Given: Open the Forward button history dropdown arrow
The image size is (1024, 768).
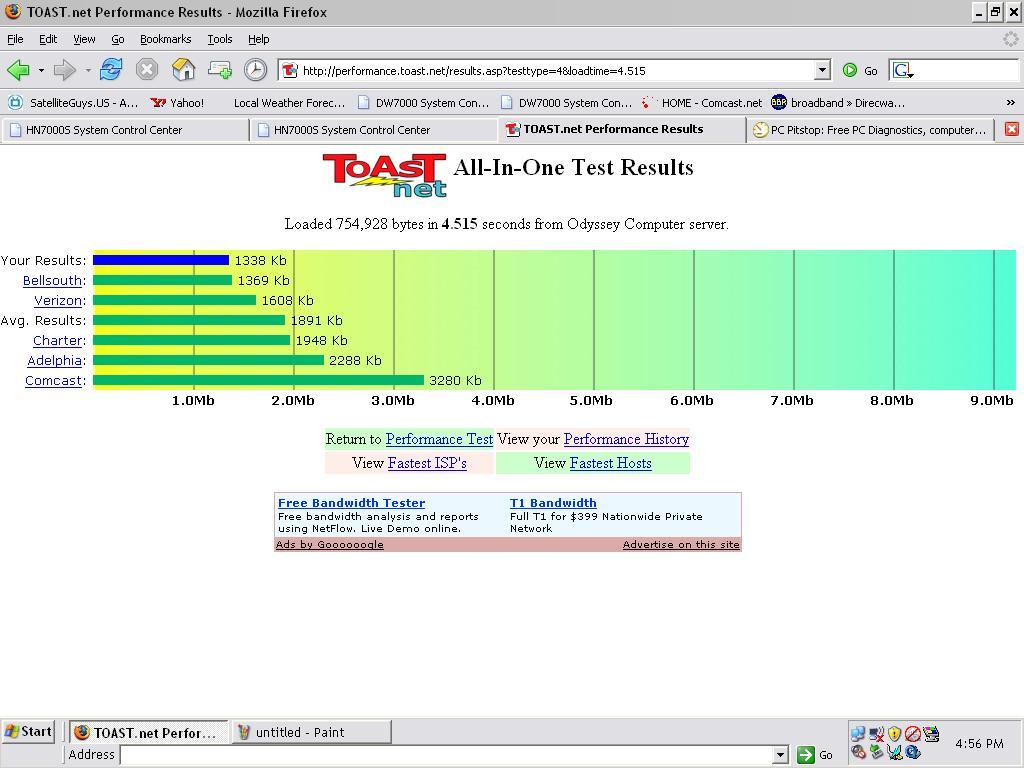Looking at the screenshot, I should 88,71.
